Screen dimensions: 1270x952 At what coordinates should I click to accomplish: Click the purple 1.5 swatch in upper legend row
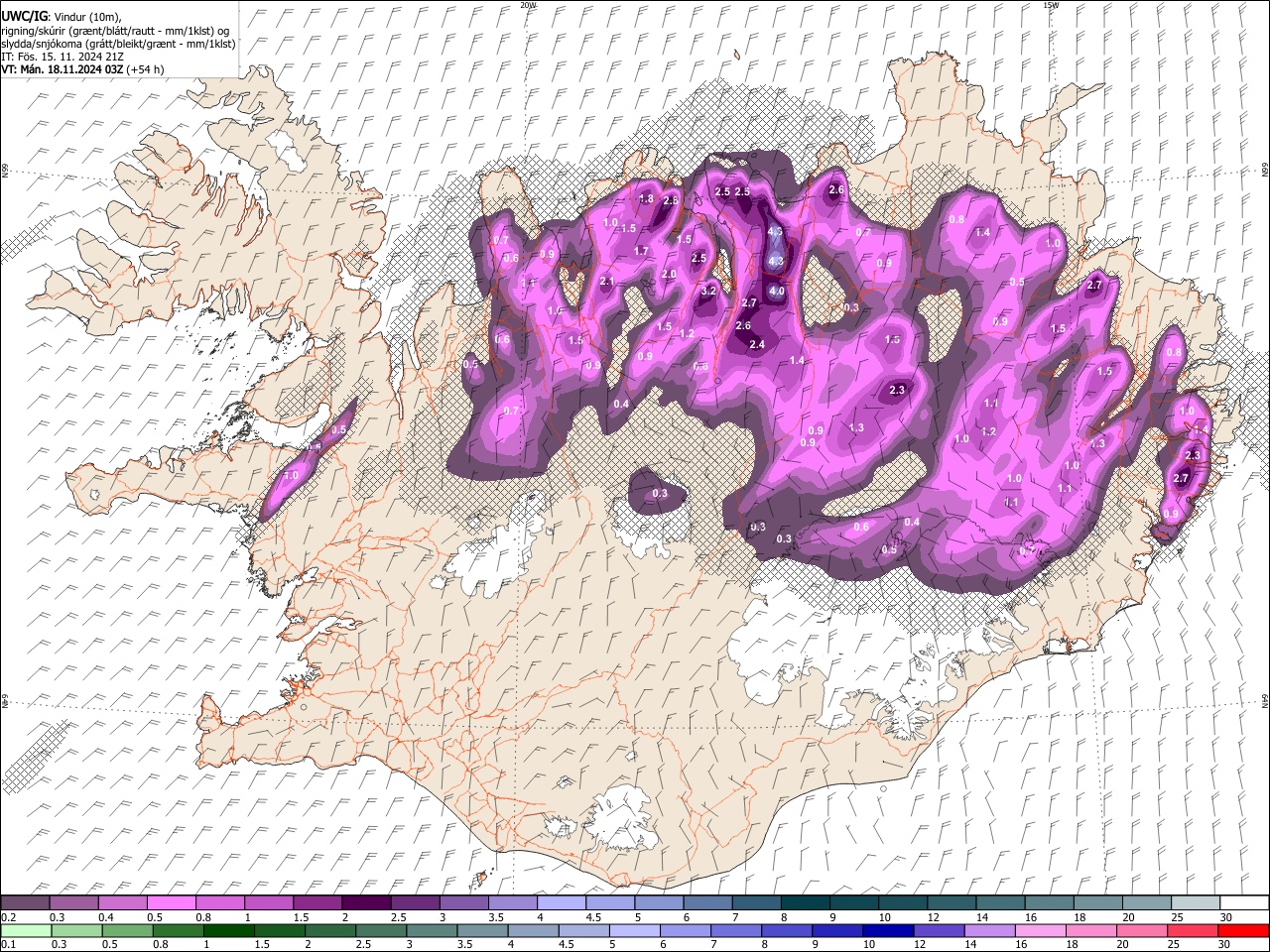pos(317,903)
